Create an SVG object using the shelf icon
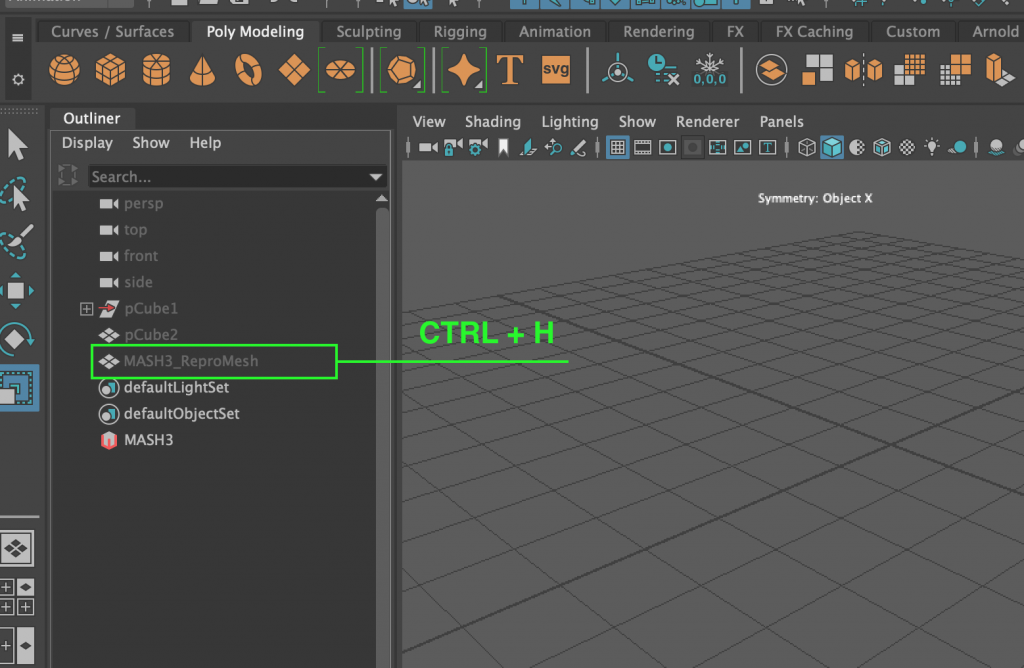Screen dimensions: 1024x668 click(x=555, y=70)
